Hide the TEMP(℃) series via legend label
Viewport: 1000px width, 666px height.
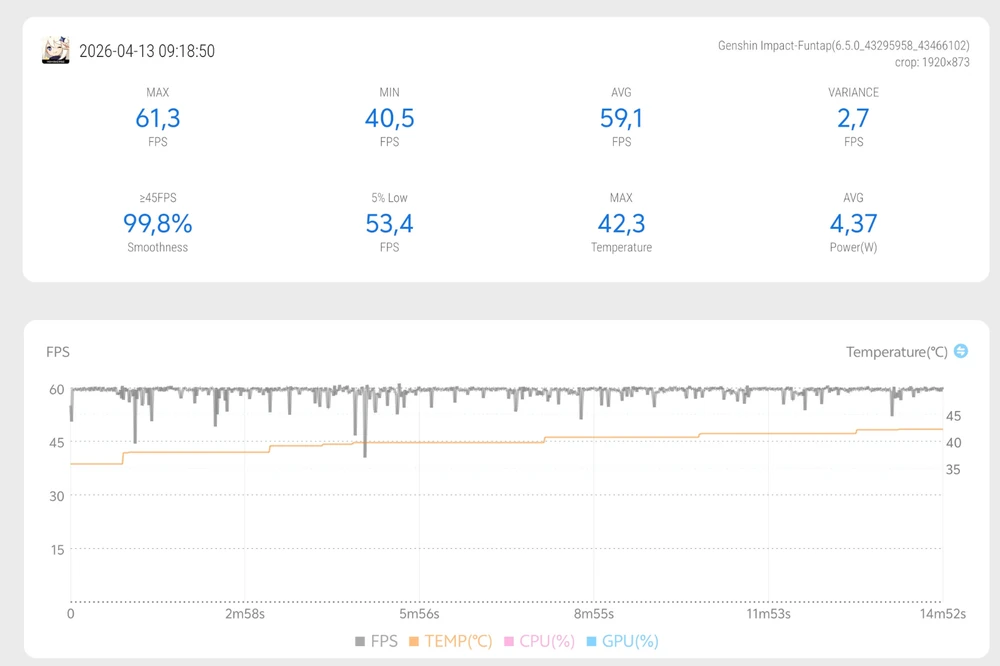tap(458, 642)
